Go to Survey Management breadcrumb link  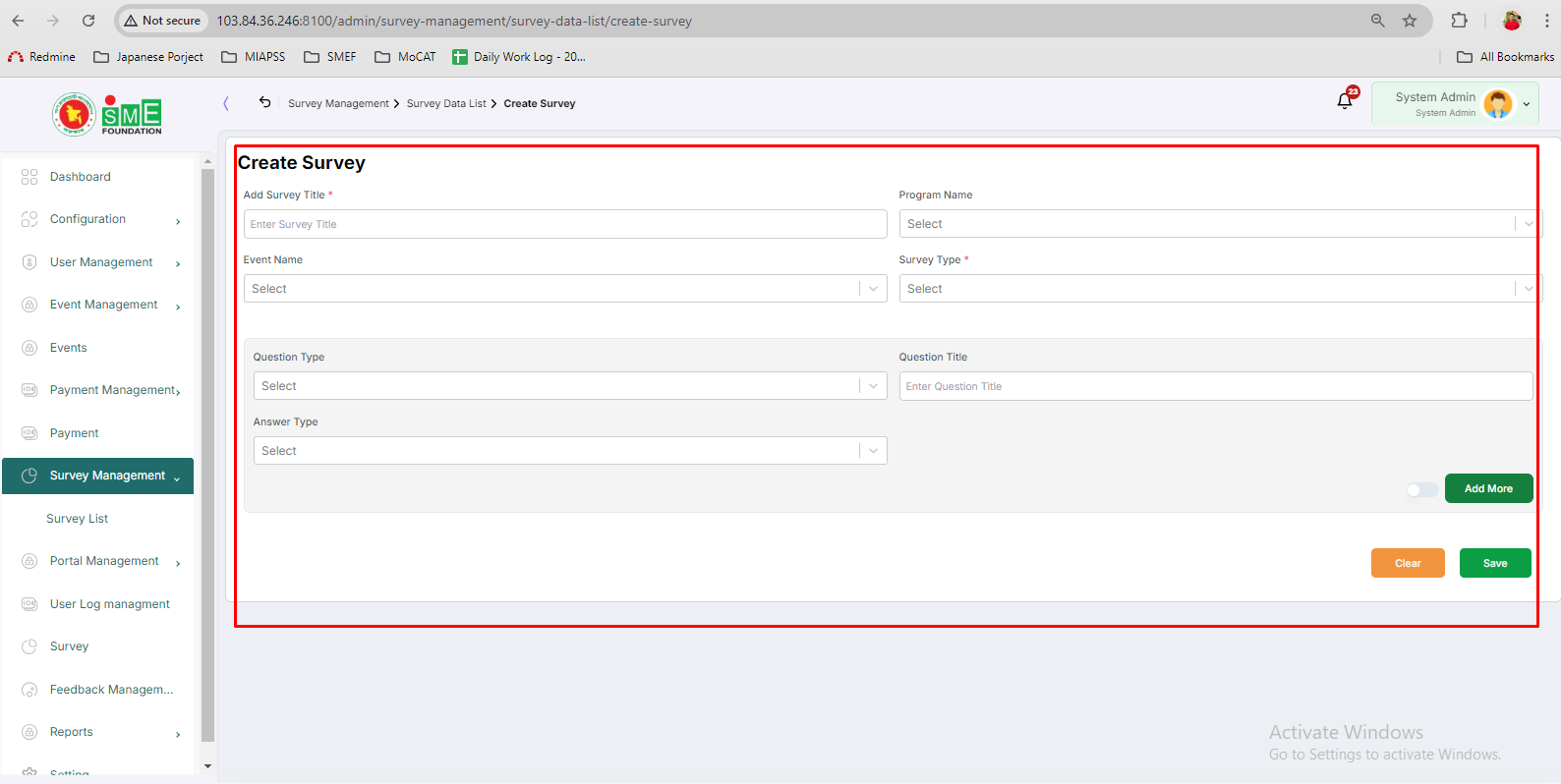(x=338, y=103)
